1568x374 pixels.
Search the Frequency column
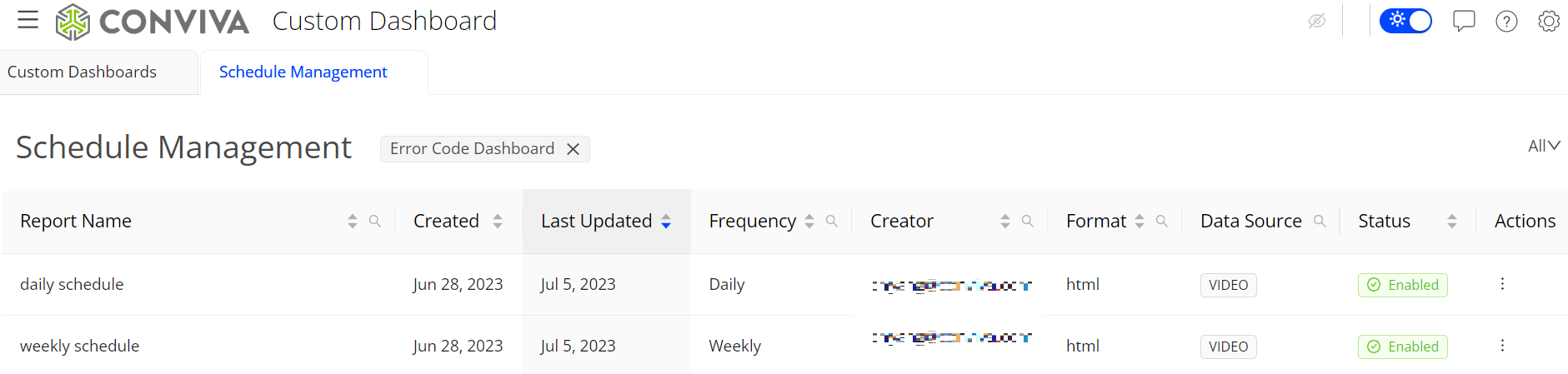click(x=831, y=221)
